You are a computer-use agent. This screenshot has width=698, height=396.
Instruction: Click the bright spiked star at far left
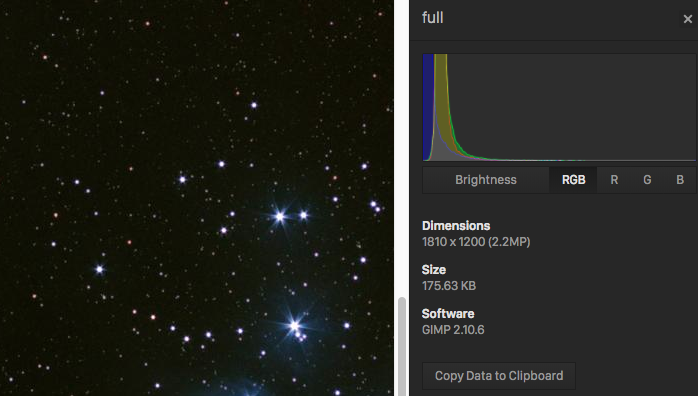pyautogui.click(x=100, y=269)
